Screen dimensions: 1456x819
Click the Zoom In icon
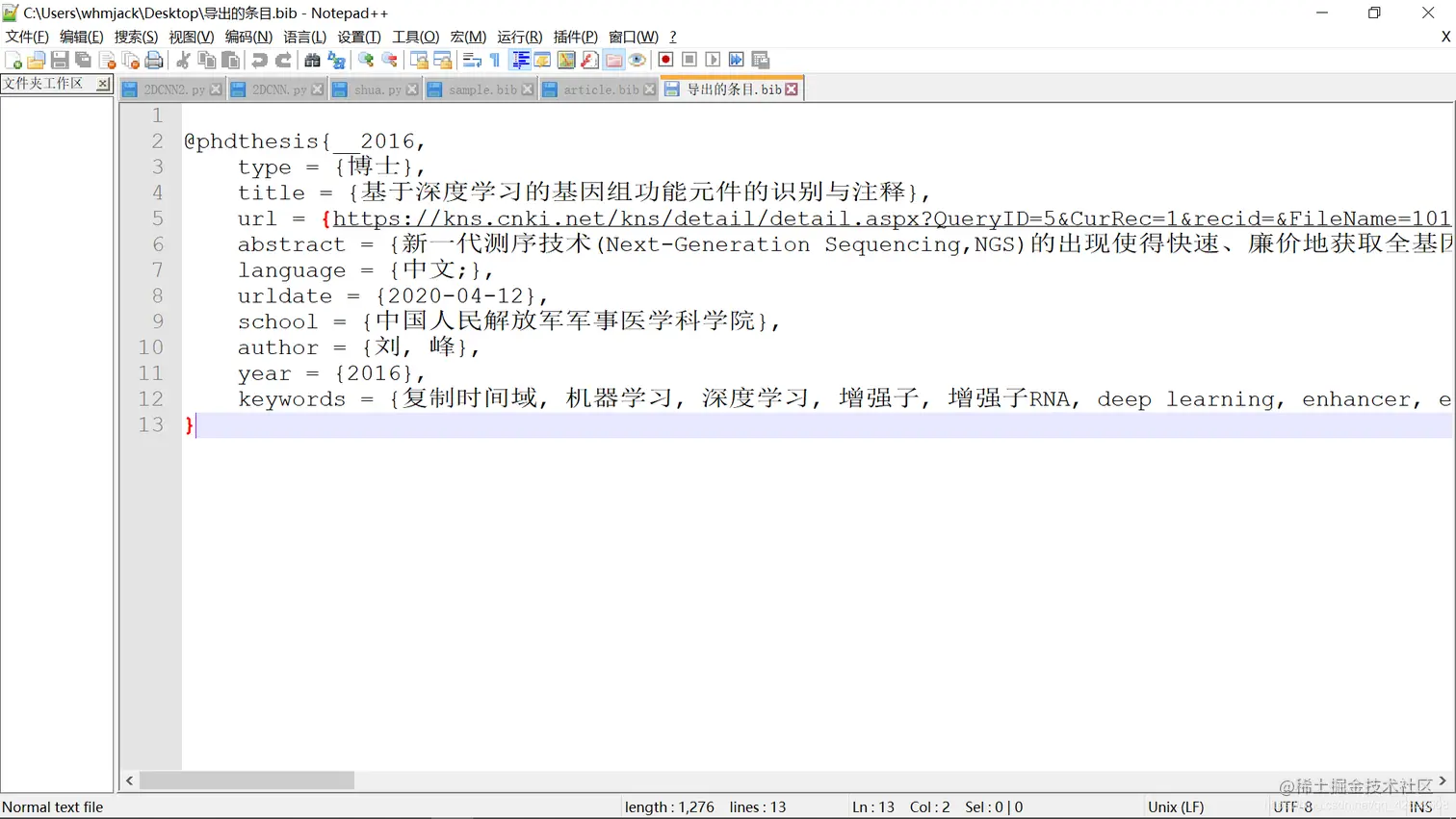point(365,60)
